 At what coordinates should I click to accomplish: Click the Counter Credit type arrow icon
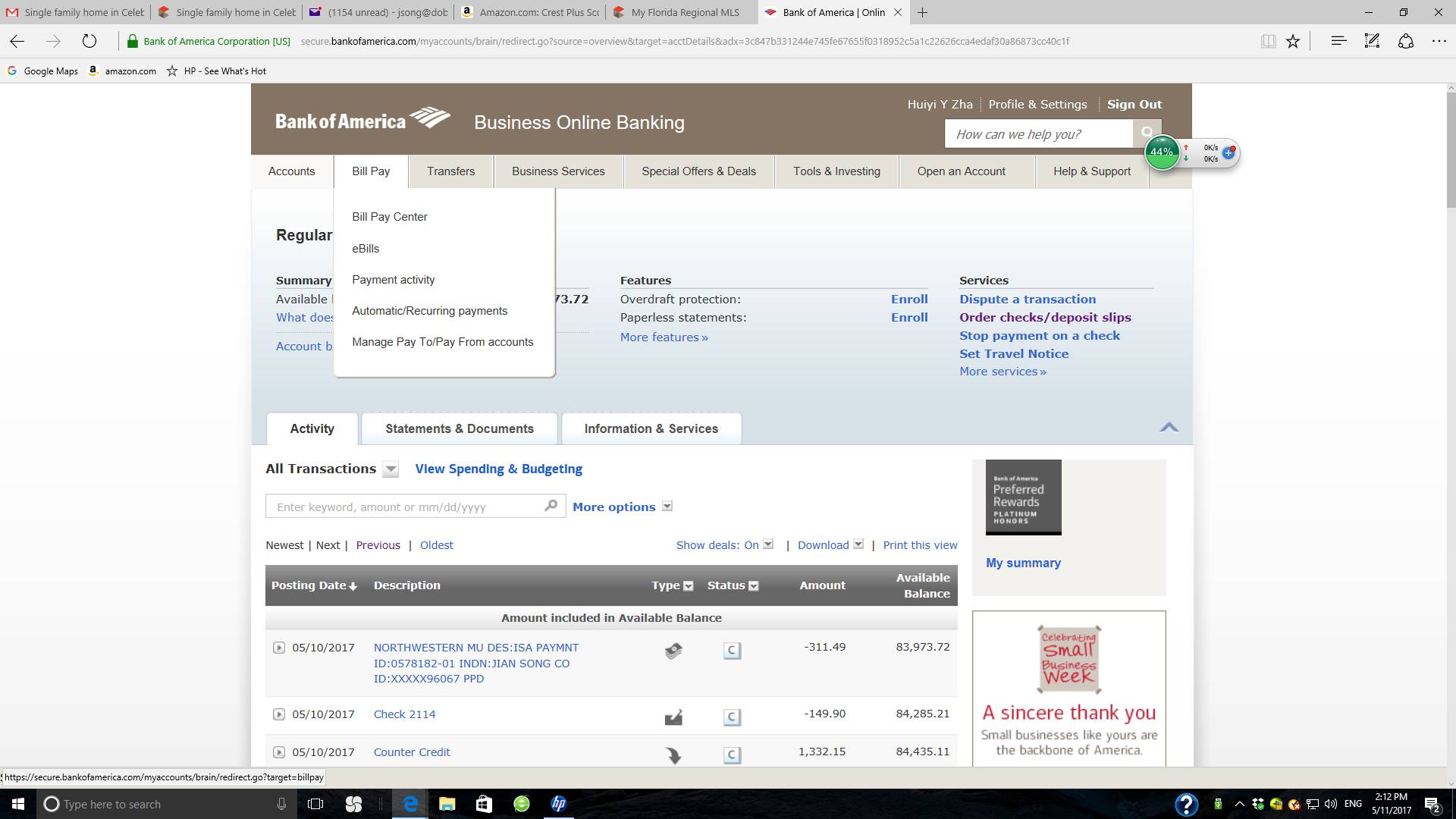(673, 755)
